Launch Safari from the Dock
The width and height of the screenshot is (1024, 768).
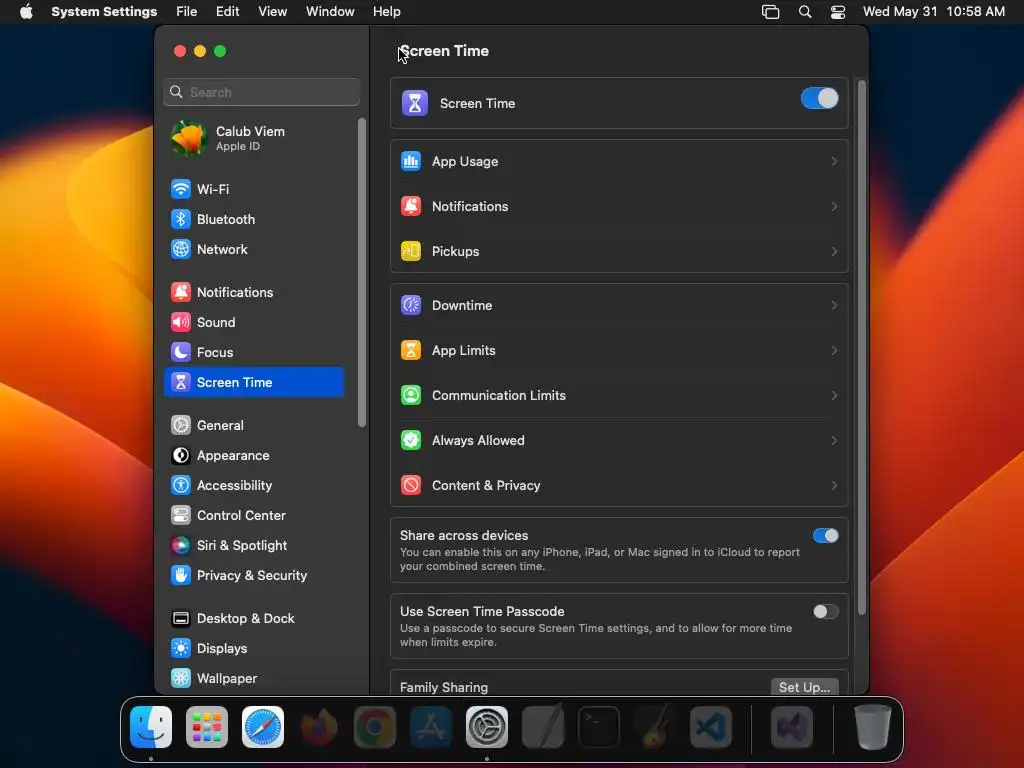coord(263,727)
